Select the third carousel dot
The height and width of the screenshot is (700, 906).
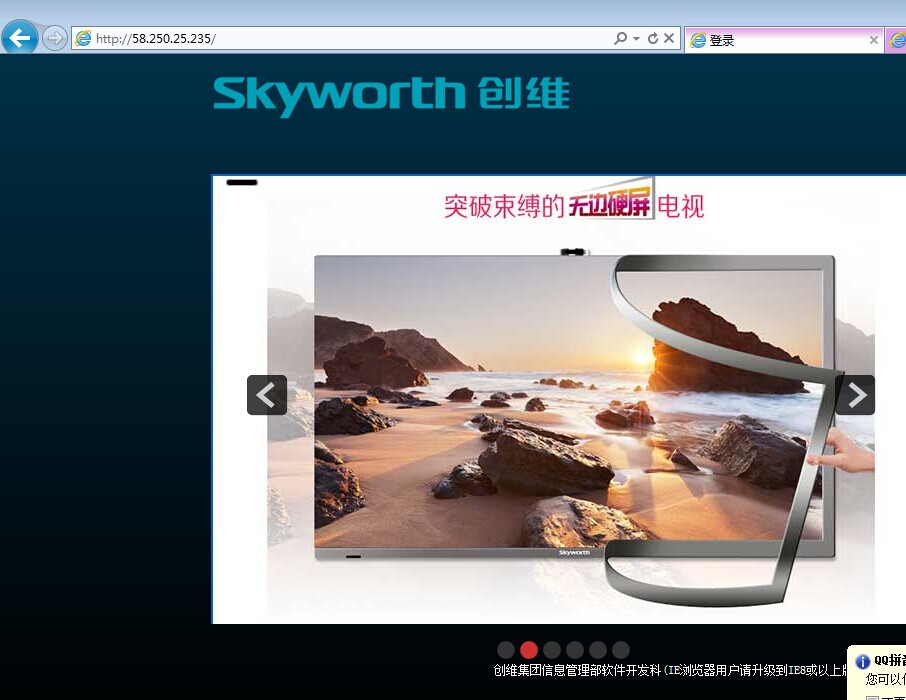coord(552,650)
